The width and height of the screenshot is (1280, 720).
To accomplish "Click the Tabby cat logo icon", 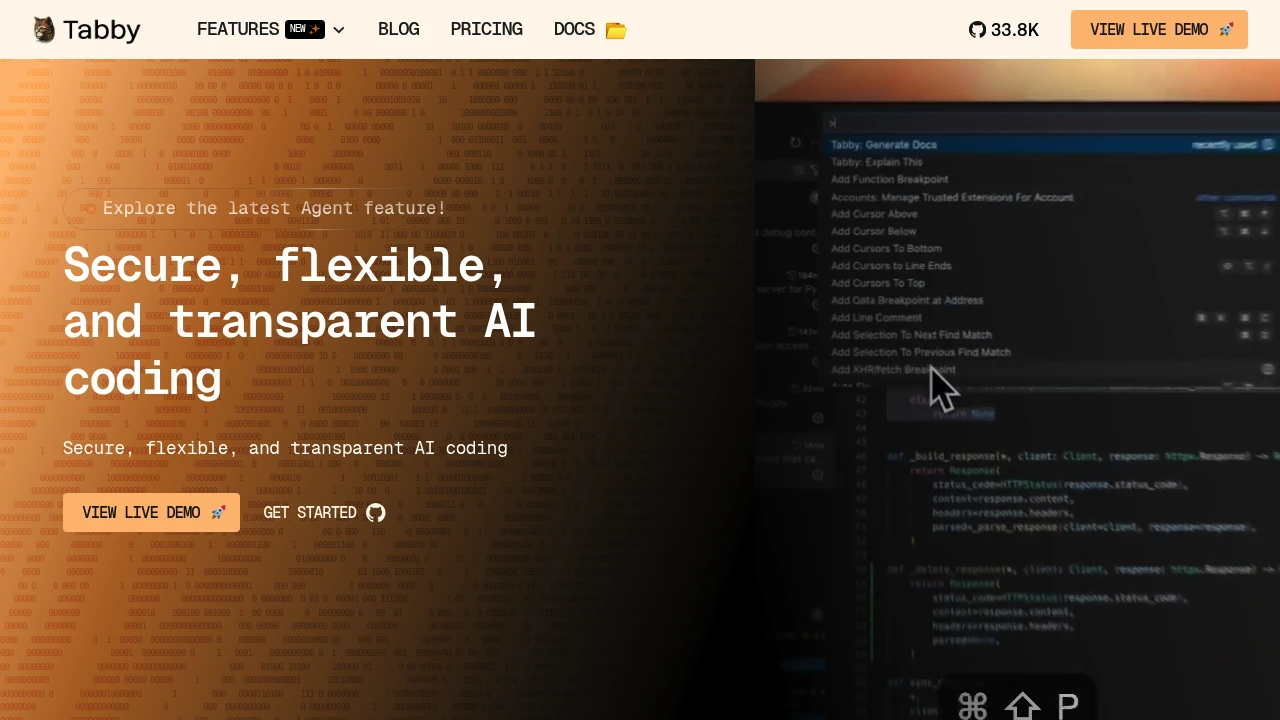I will pyautogui.click(x=43, y=30).
